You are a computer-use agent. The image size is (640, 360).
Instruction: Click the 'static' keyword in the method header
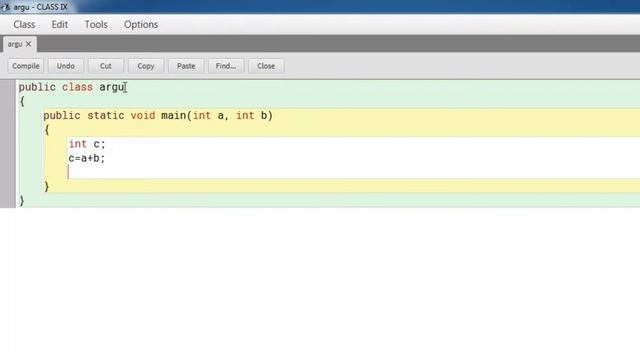tap(105, 116)
